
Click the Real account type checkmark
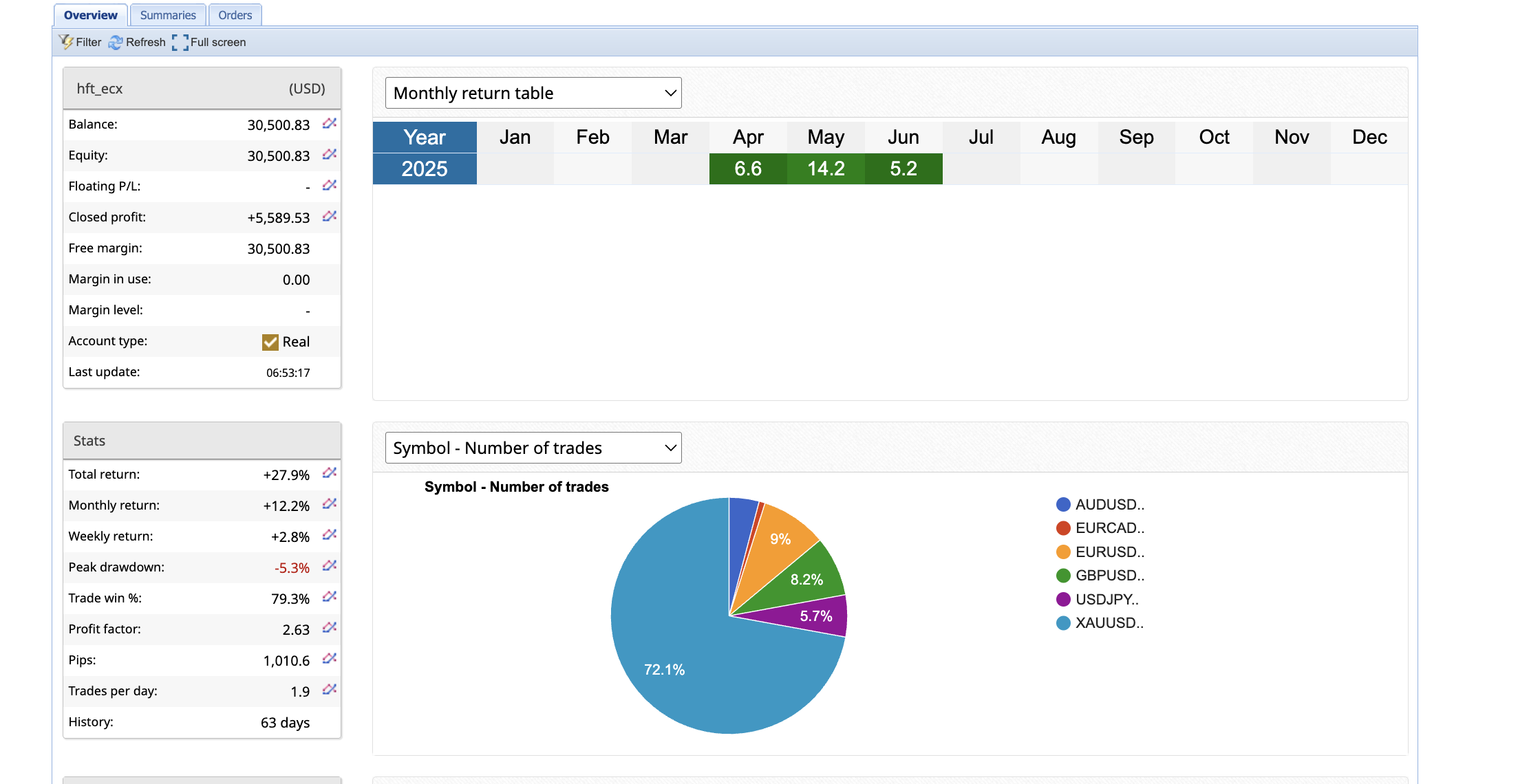point(270,342)
